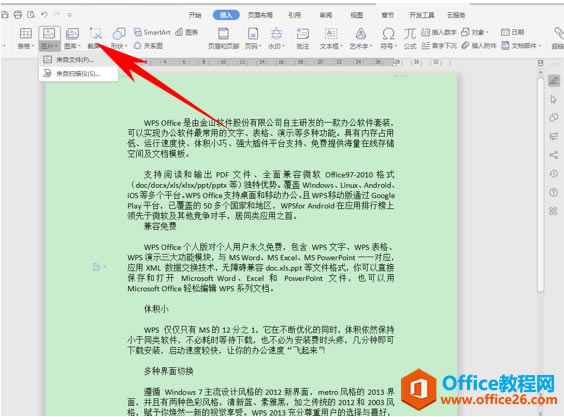The width and height of the screenshot is (564, 417).
Task: Click the Comment (批注) icon
Action: point(303,33)
